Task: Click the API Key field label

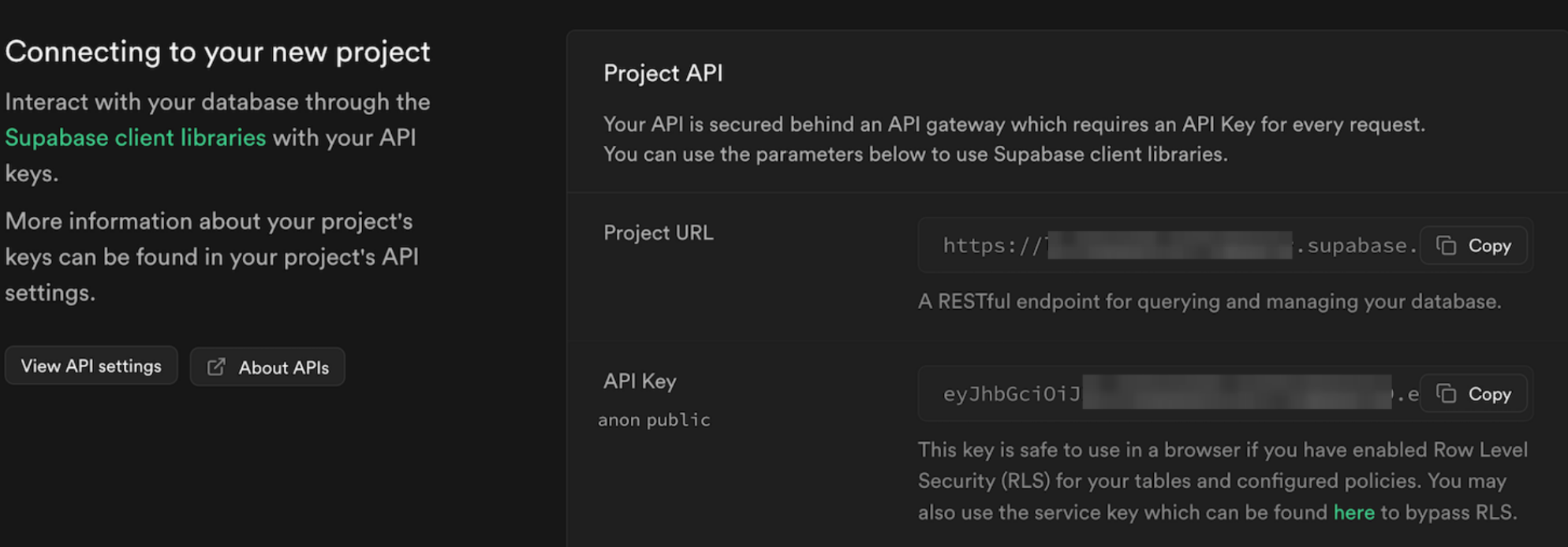Action: coord(640,381)
